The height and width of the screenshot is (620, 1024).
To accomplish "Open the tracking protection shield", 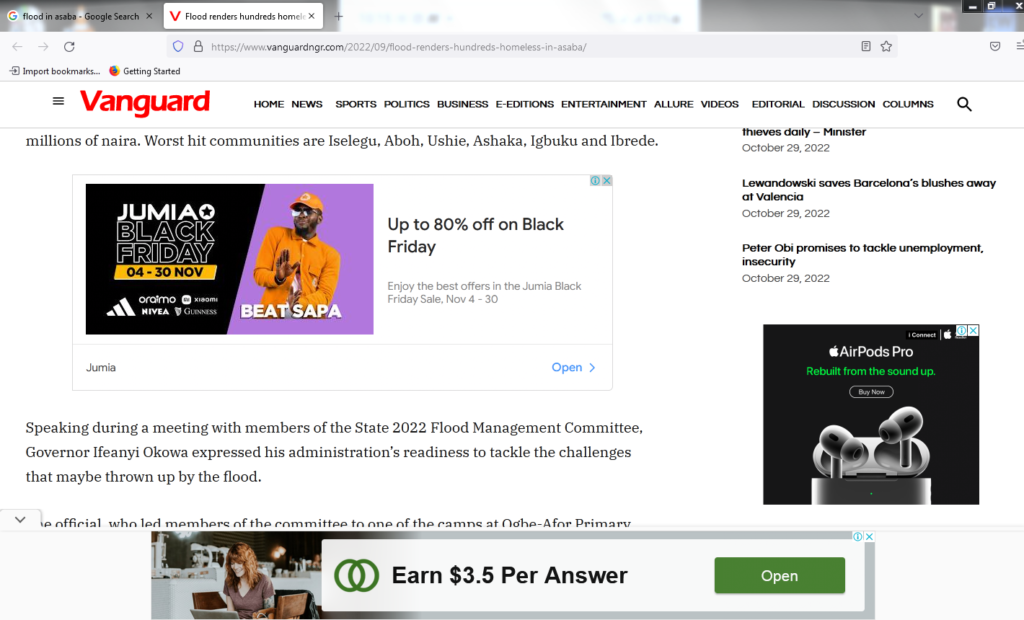I will pyautogui.click(x=178, y=46).
